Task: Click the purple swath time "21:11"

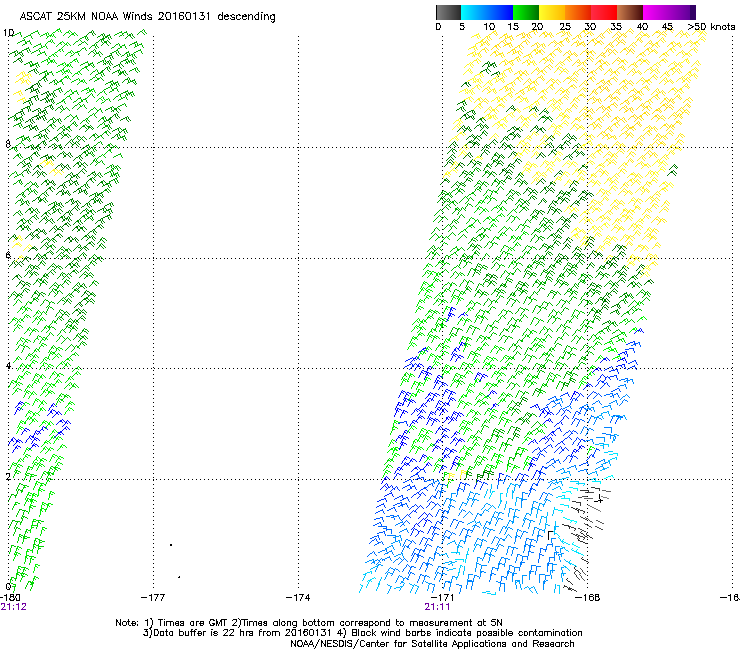Action: tap(437, 607)
